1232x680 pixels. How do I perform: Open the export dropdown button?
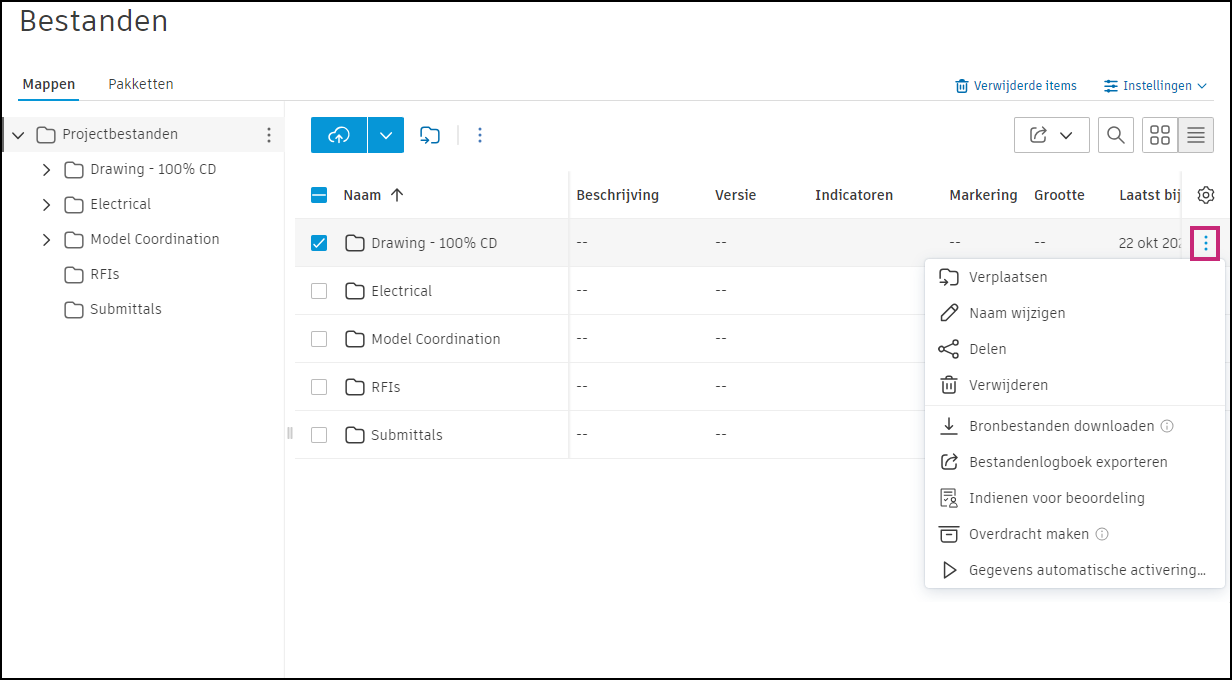tap(1051, 135)
